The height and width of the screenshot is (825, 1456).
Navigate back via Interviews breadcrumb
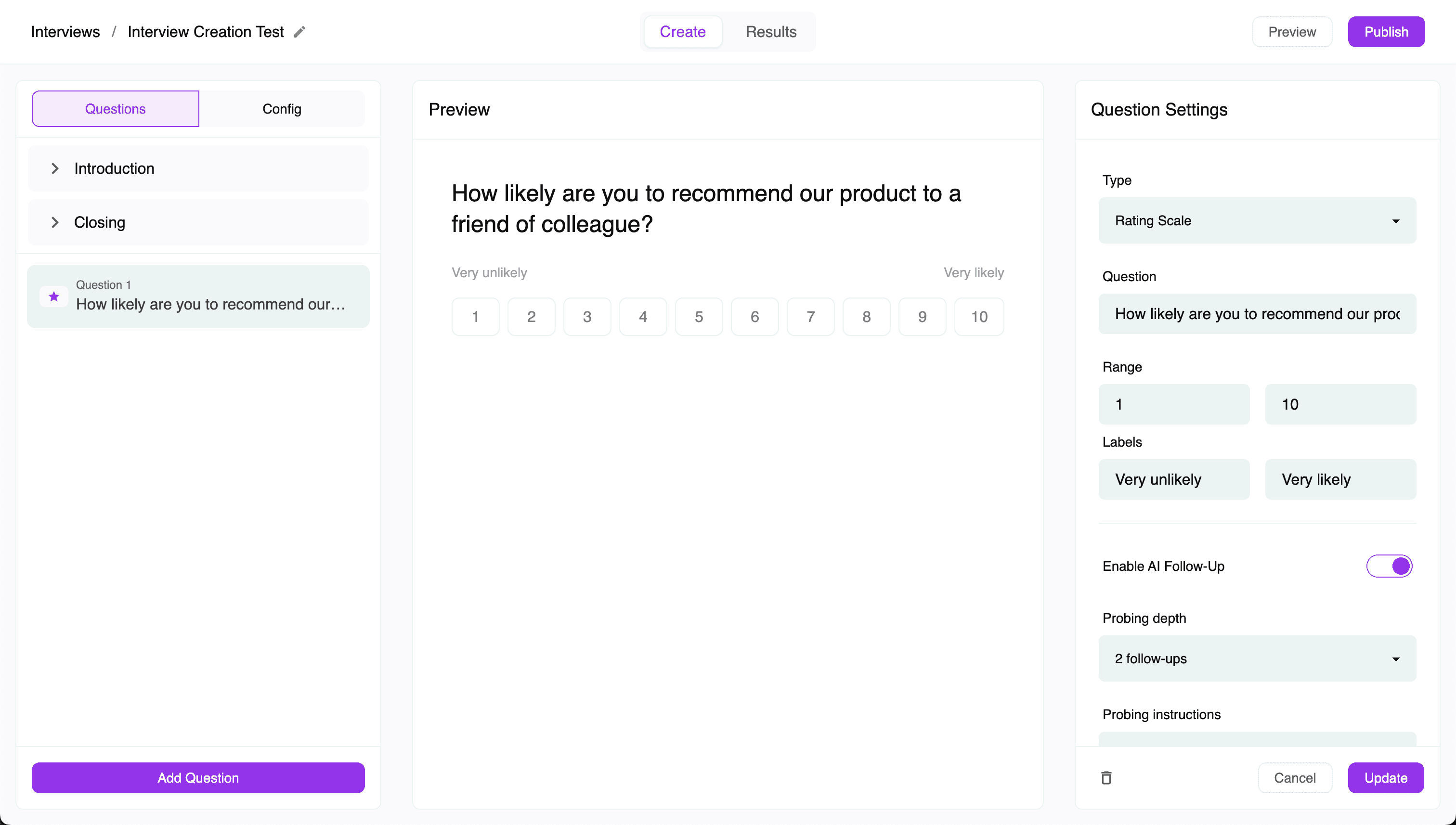65,32
